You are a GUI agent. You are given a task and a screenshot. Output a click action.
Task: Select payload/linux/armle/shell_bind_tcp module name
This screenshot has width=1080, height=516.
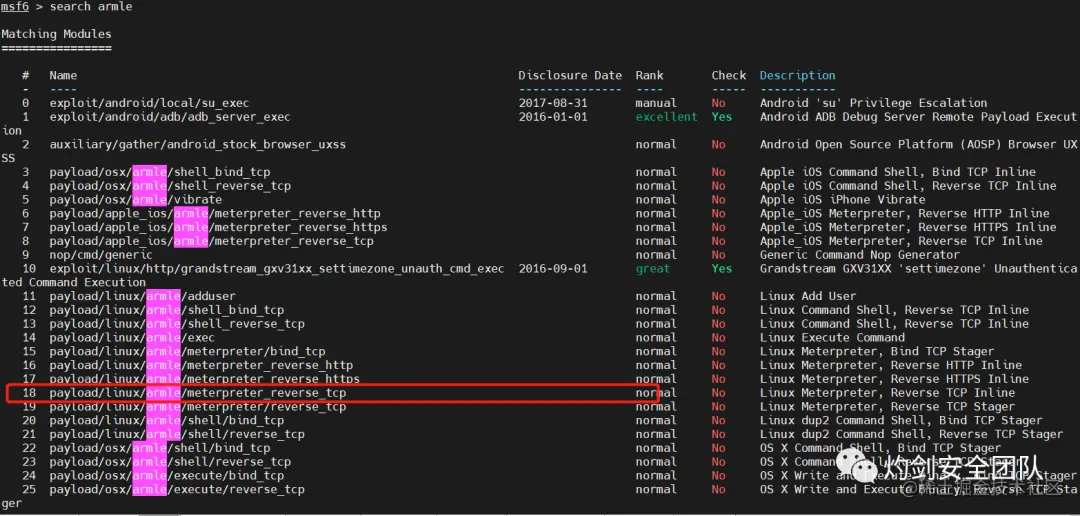click(x=167, y=309)
